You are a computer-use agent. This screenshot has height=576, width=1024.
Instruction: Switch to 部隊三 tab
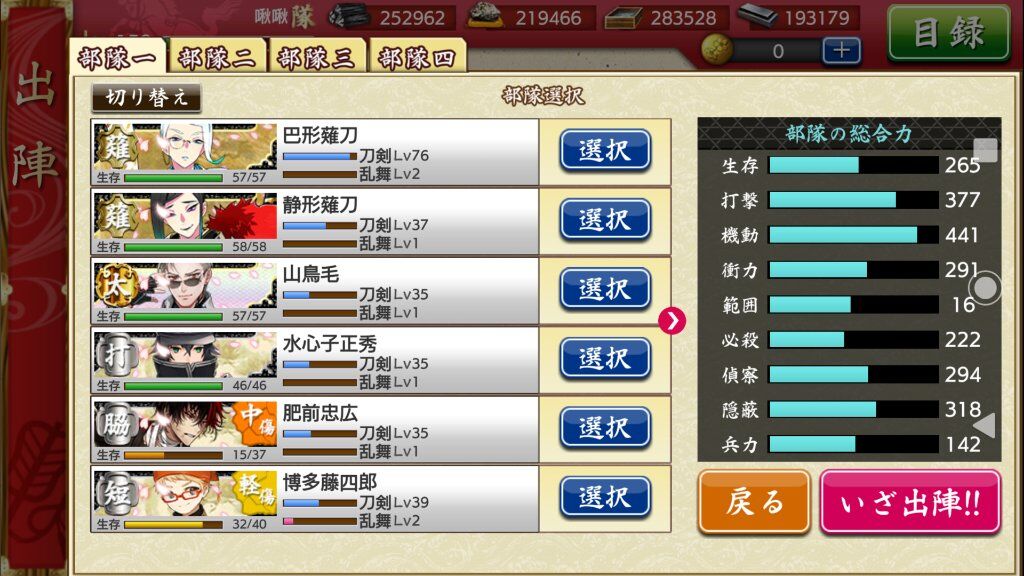pos(316,57)
